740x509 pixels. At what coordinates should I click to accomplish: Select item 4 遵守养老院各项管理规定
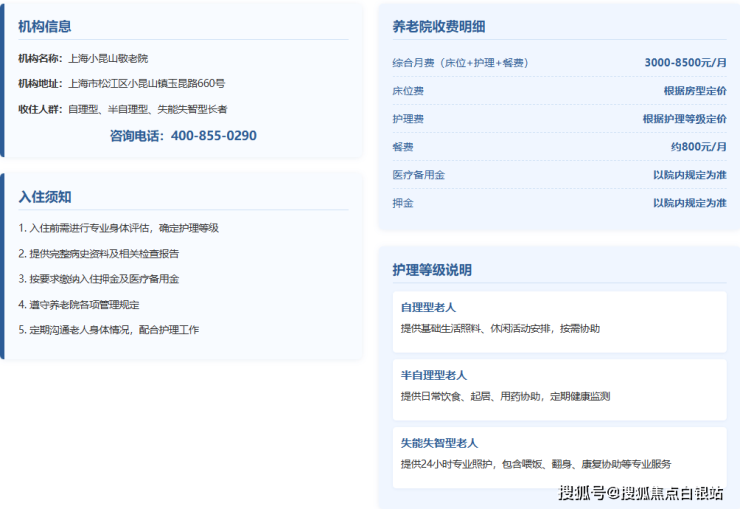79,305
